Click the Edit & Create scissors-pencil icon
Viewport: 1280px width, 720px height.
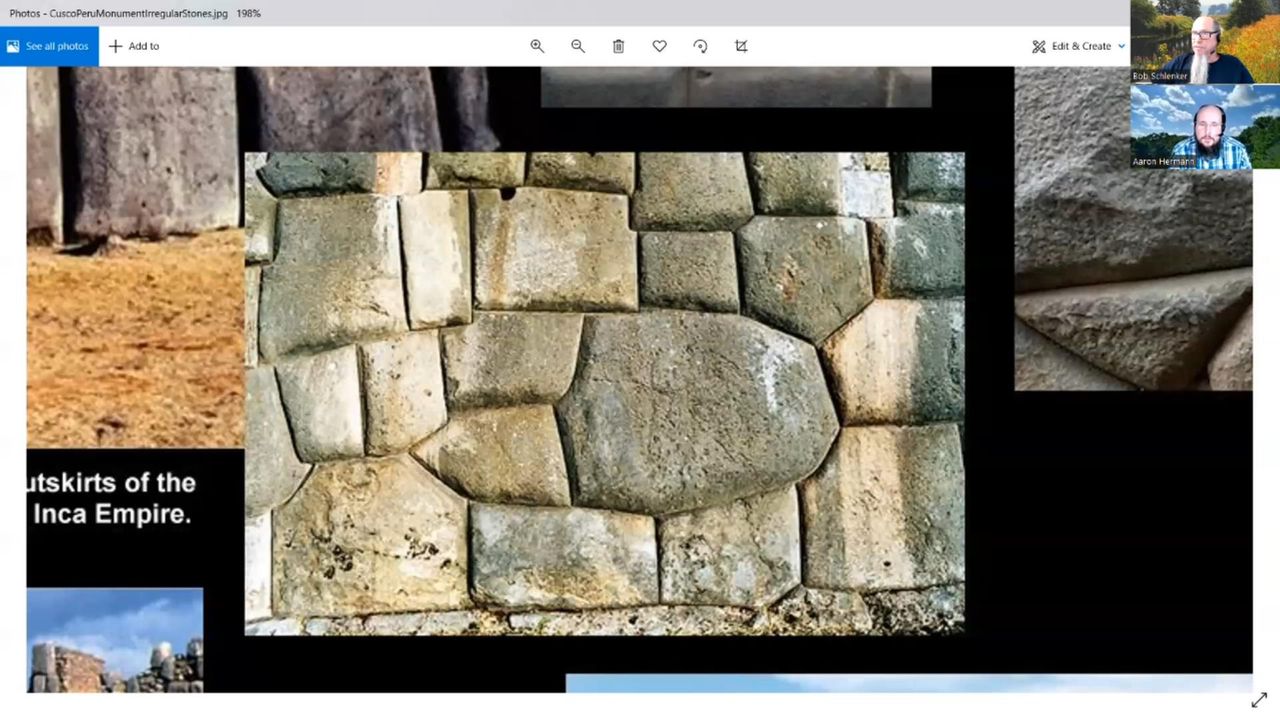coord(1039,46)
